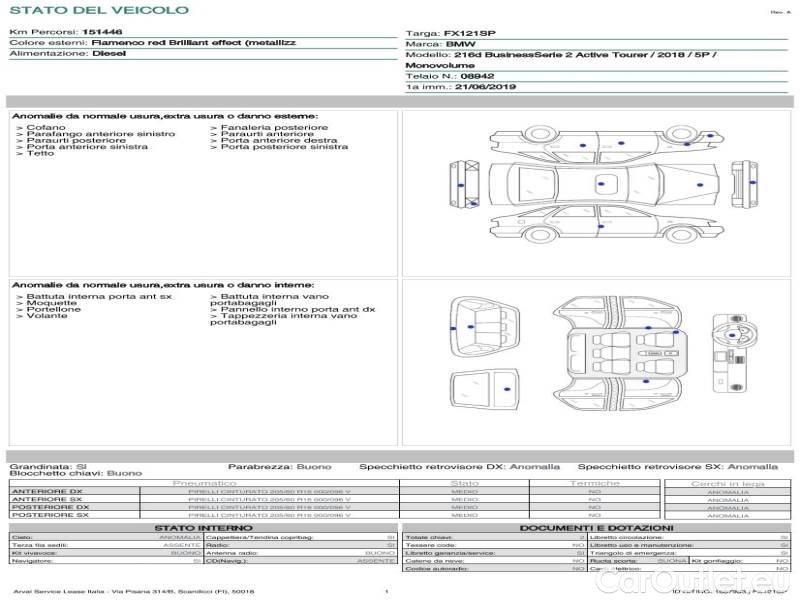
Task: Click the Grandinata: Si entry
Action: click(x=48, y=466)
